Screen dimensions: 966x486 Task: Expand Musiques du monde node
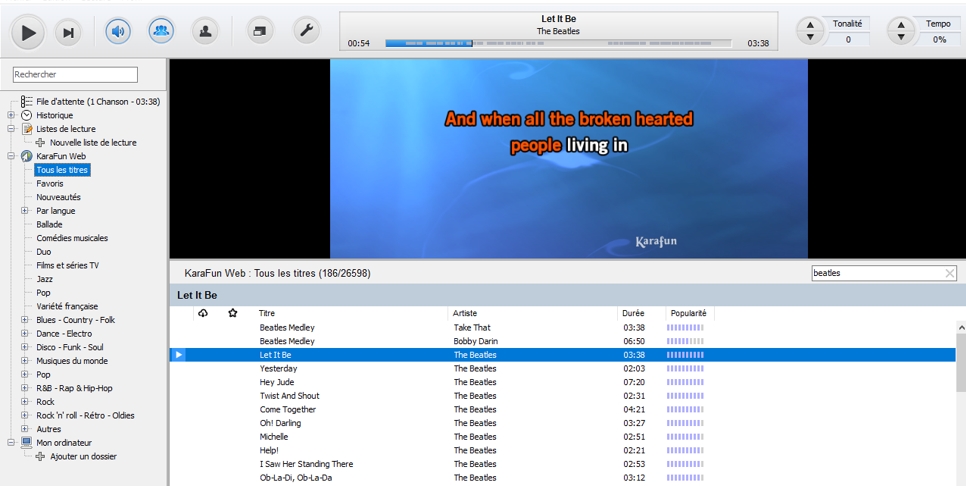tap(25, 361)
